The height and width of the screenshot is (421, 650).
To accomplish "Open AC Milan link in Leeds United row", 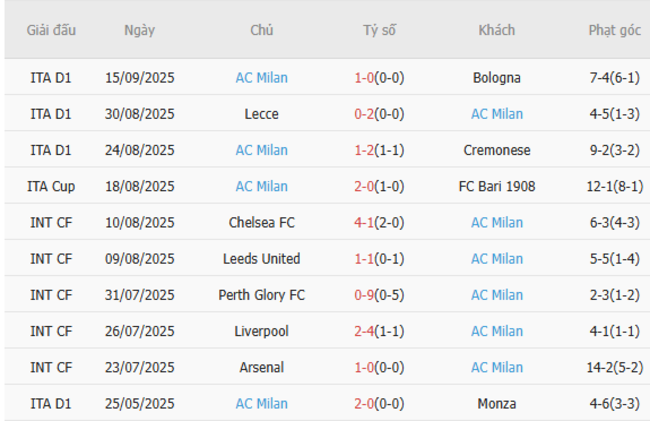I will pos(497,259).
